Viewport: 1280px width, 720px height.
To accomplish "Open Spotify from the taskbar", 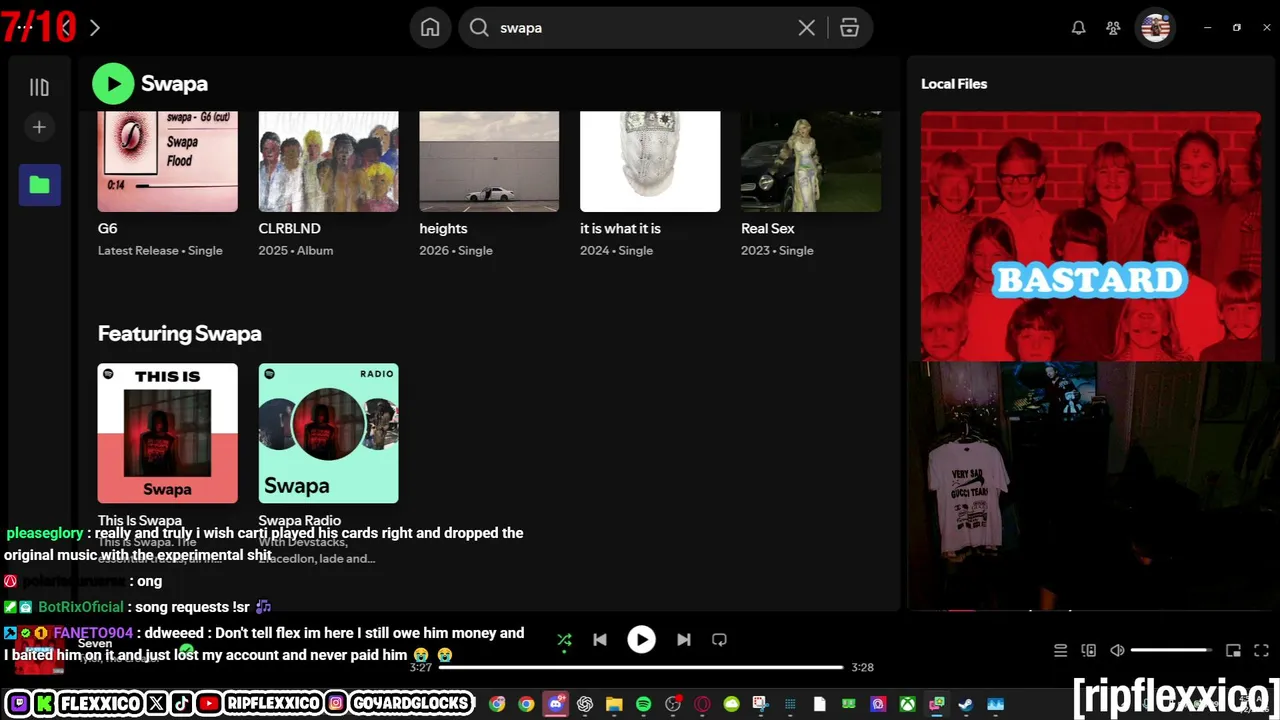I will pos(644,704).
